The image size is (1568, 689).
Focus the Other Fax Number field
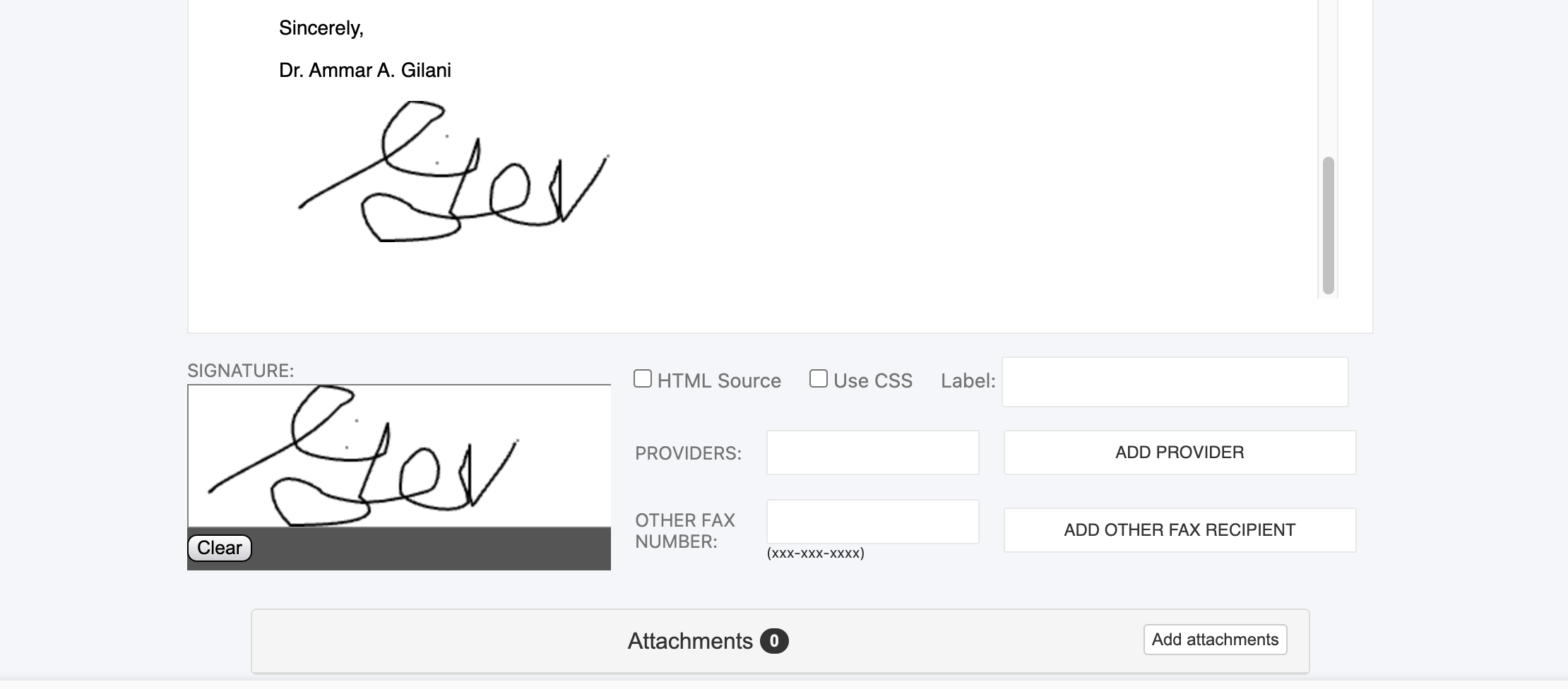coord(873,522)
